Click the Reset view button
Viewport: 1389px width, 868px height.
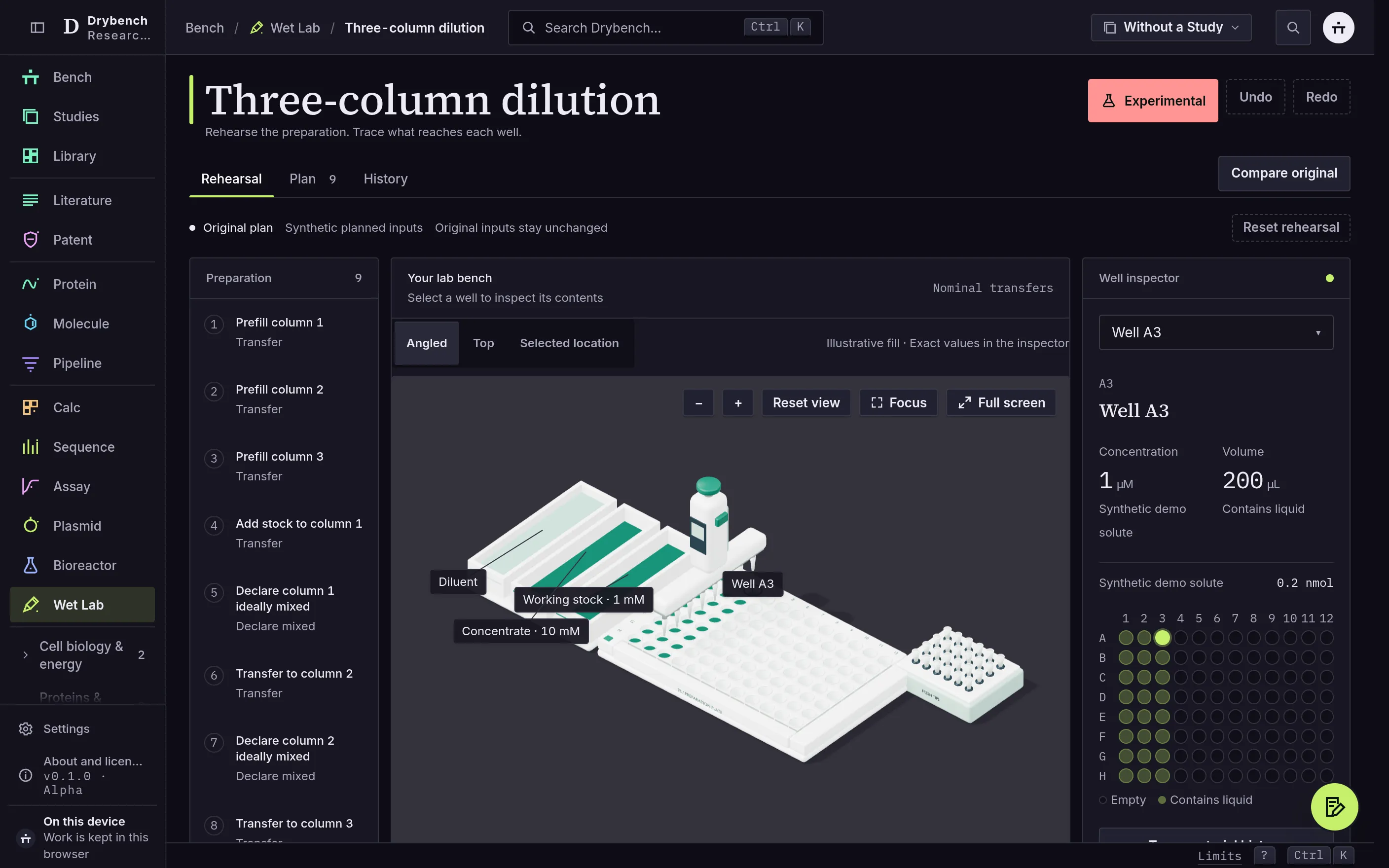(806, 403)
